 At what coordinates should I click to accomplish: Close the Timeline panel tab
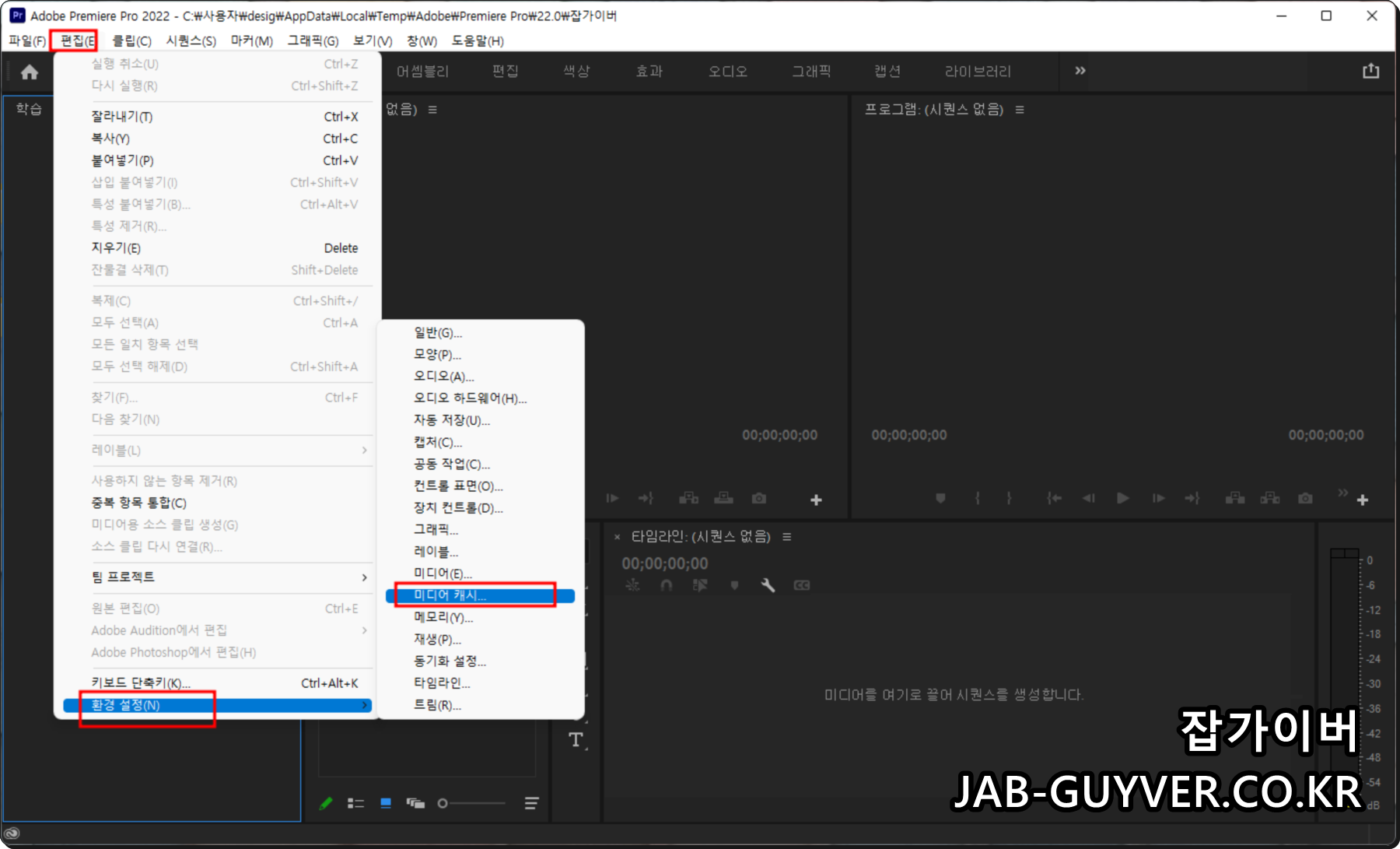[617, 537]
